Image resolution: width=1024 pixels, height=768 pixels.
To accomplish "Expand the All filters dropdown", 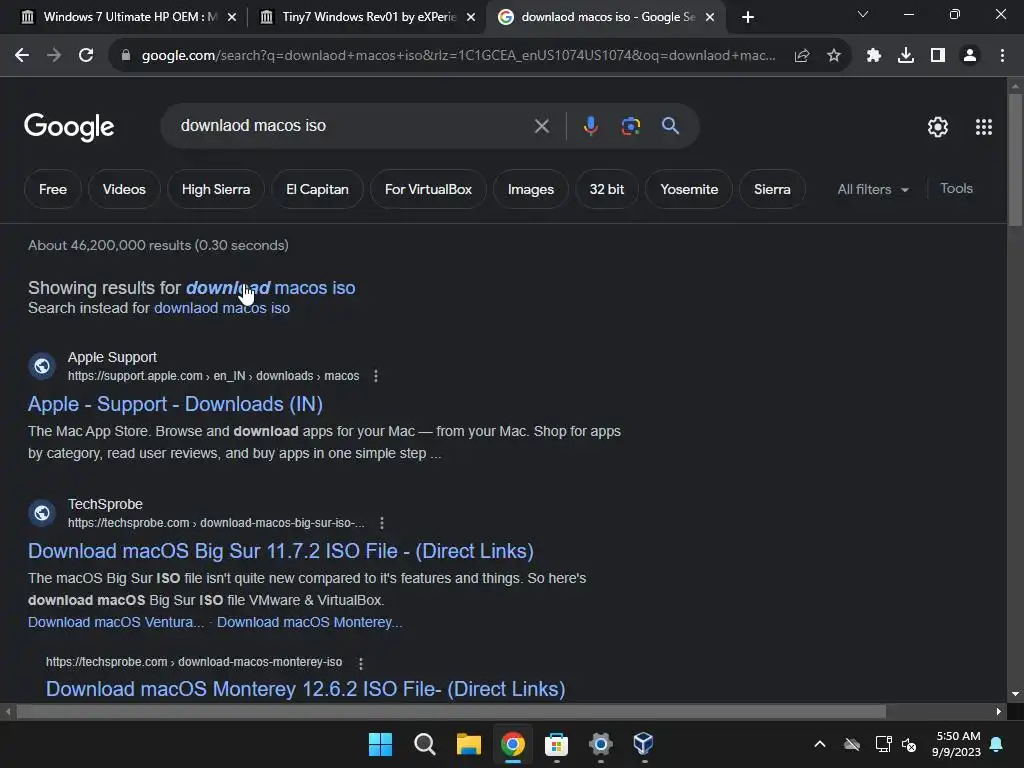I will (873, 189).
